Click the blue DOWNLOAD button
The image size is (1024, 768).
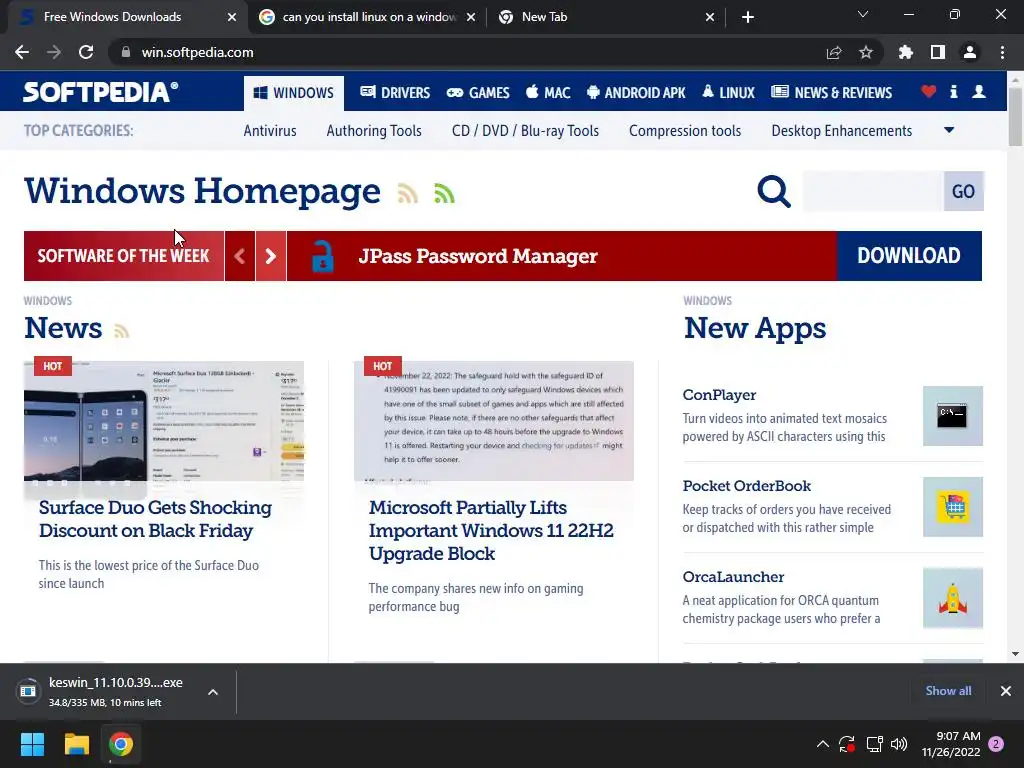point(909,256)
